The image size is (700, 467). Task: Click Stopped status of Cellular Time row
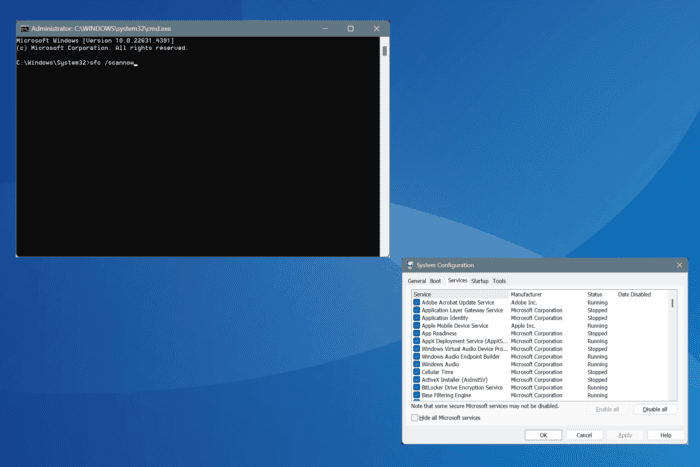(x=597, y=372)
